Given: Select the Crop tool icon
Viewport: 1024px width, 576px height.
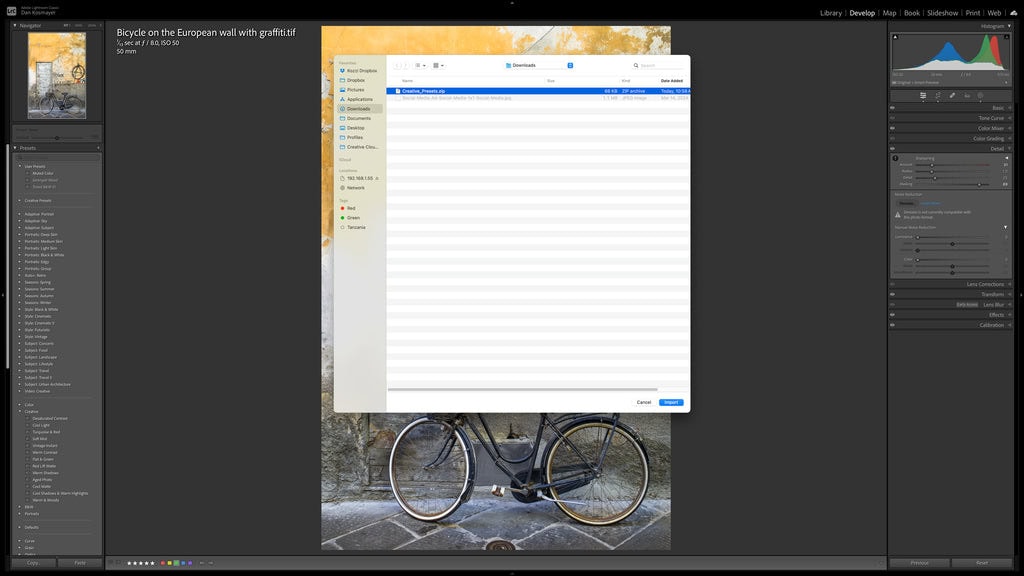Looking at the screenshot, I should coord(938,95).
